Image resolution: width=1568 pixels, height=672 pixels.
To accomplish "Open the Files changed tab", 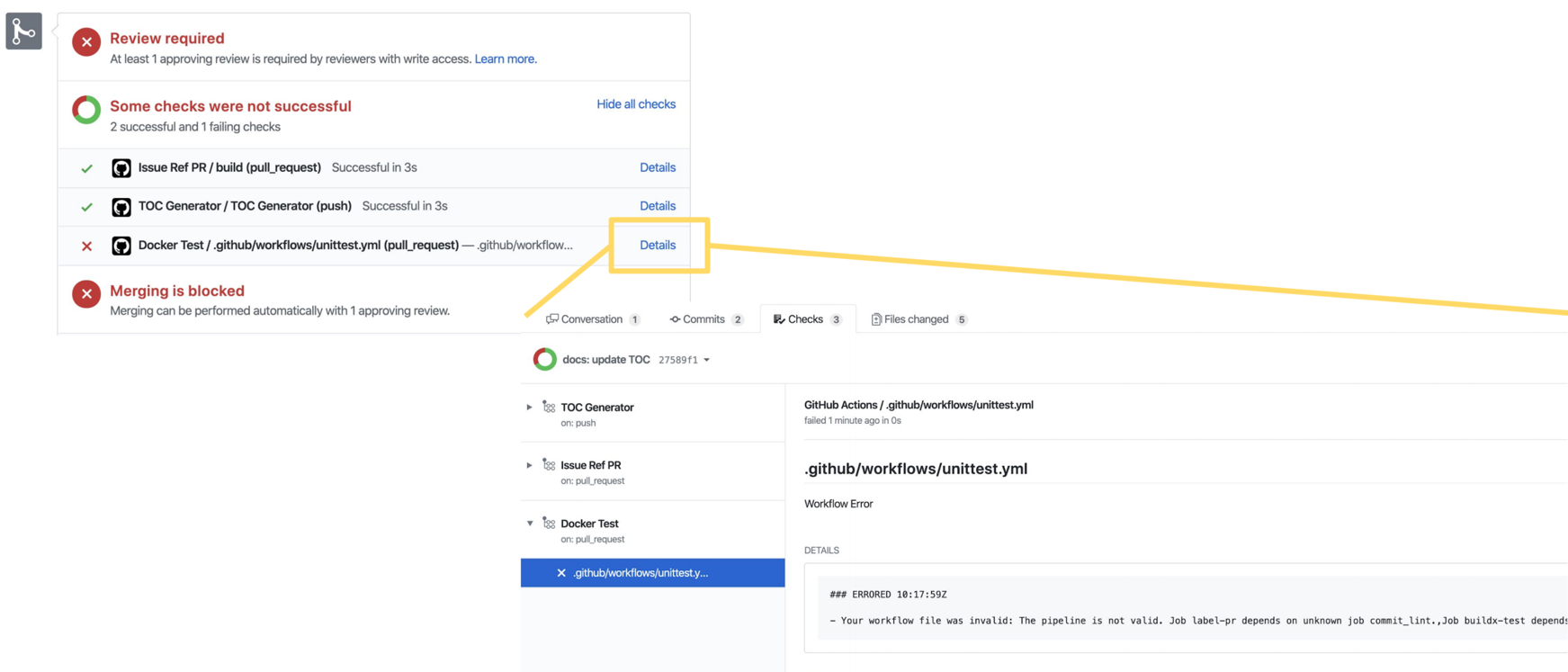I will pos(918,319).
